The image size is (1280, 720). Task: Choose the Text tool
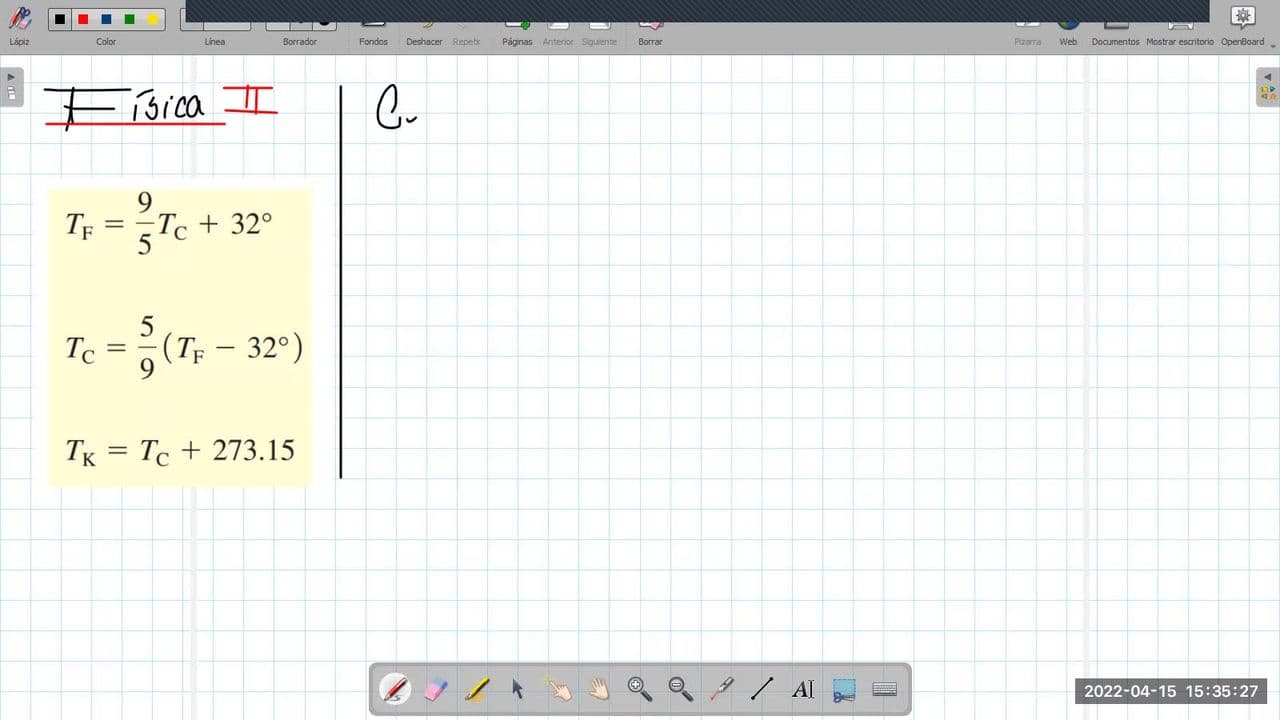point(803,689)
